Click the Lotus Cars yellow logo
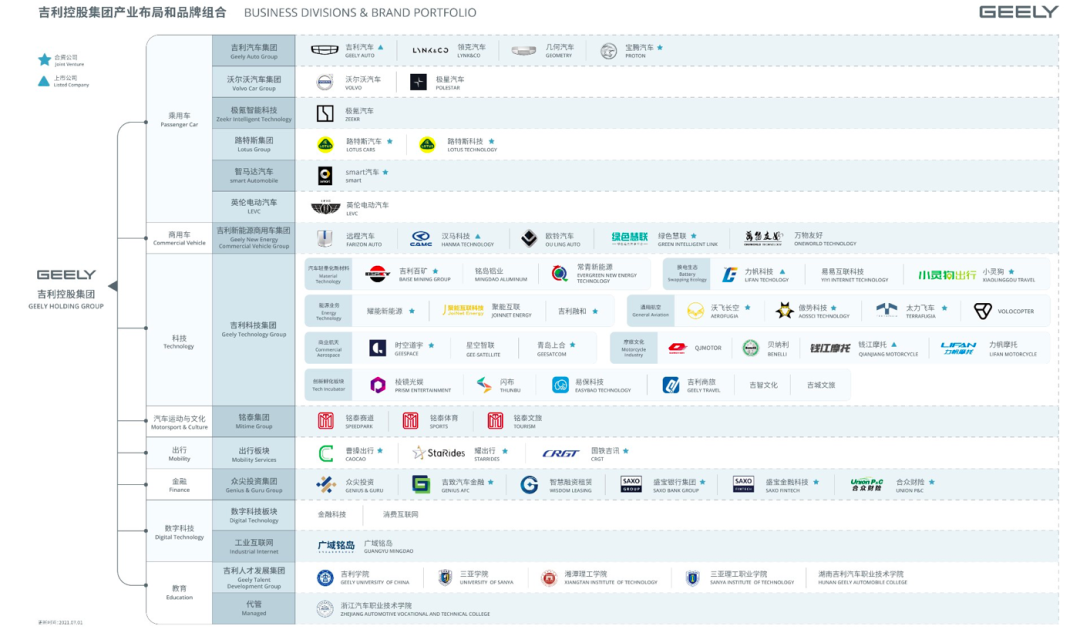1080x633 pixels. pyautogui.click(x=325, y=145)
